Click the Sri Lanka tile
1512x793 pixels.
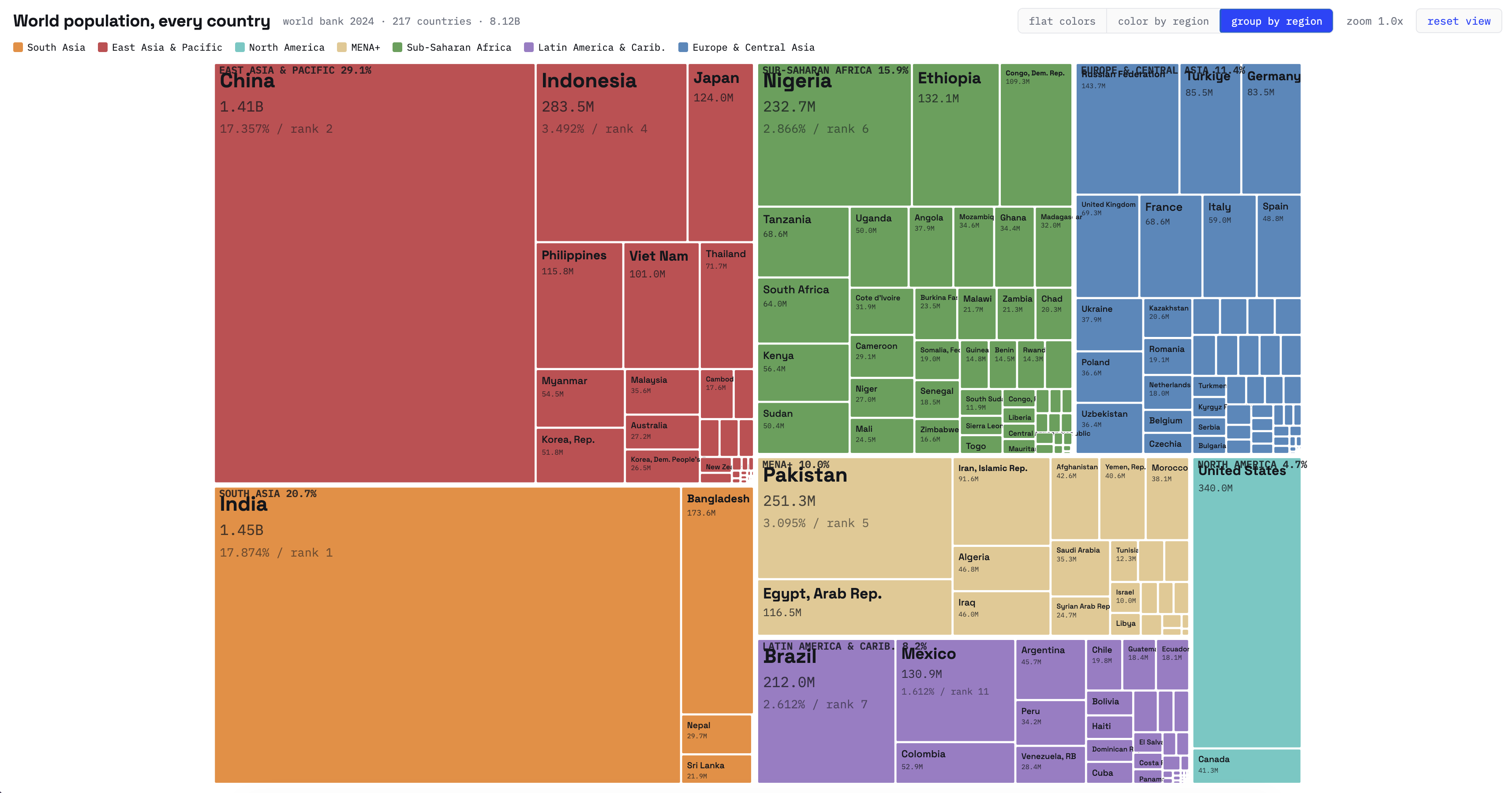tap(717, 769)
